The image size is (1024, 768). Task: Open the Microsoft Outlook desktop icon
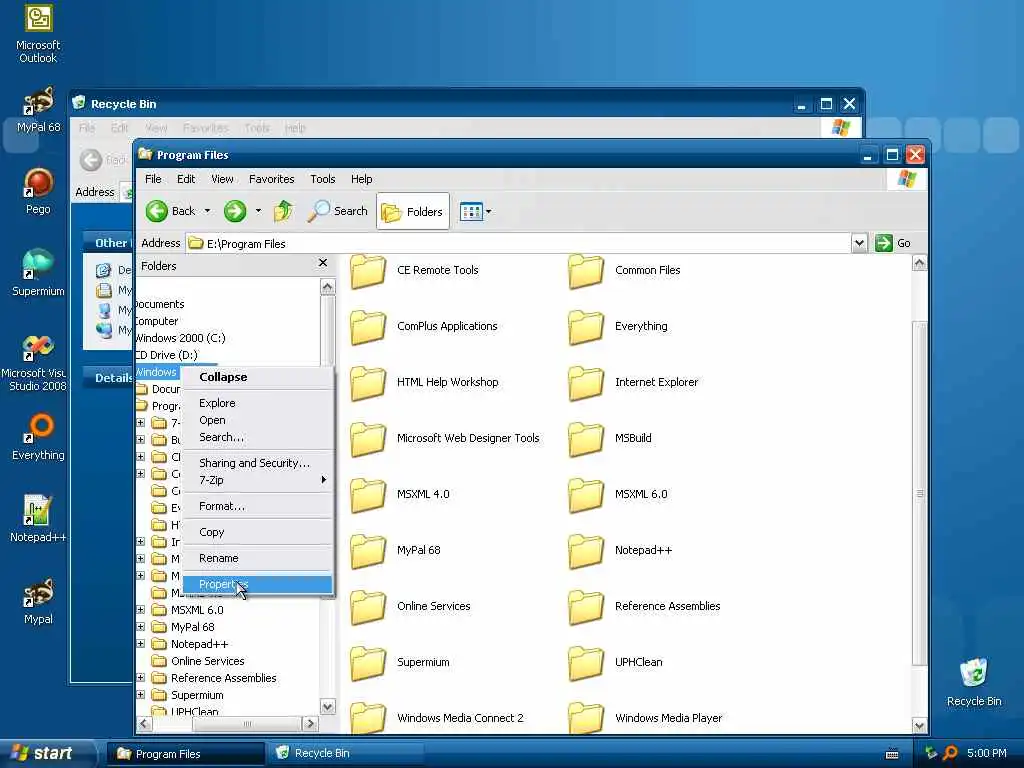[x=38, y=34]
